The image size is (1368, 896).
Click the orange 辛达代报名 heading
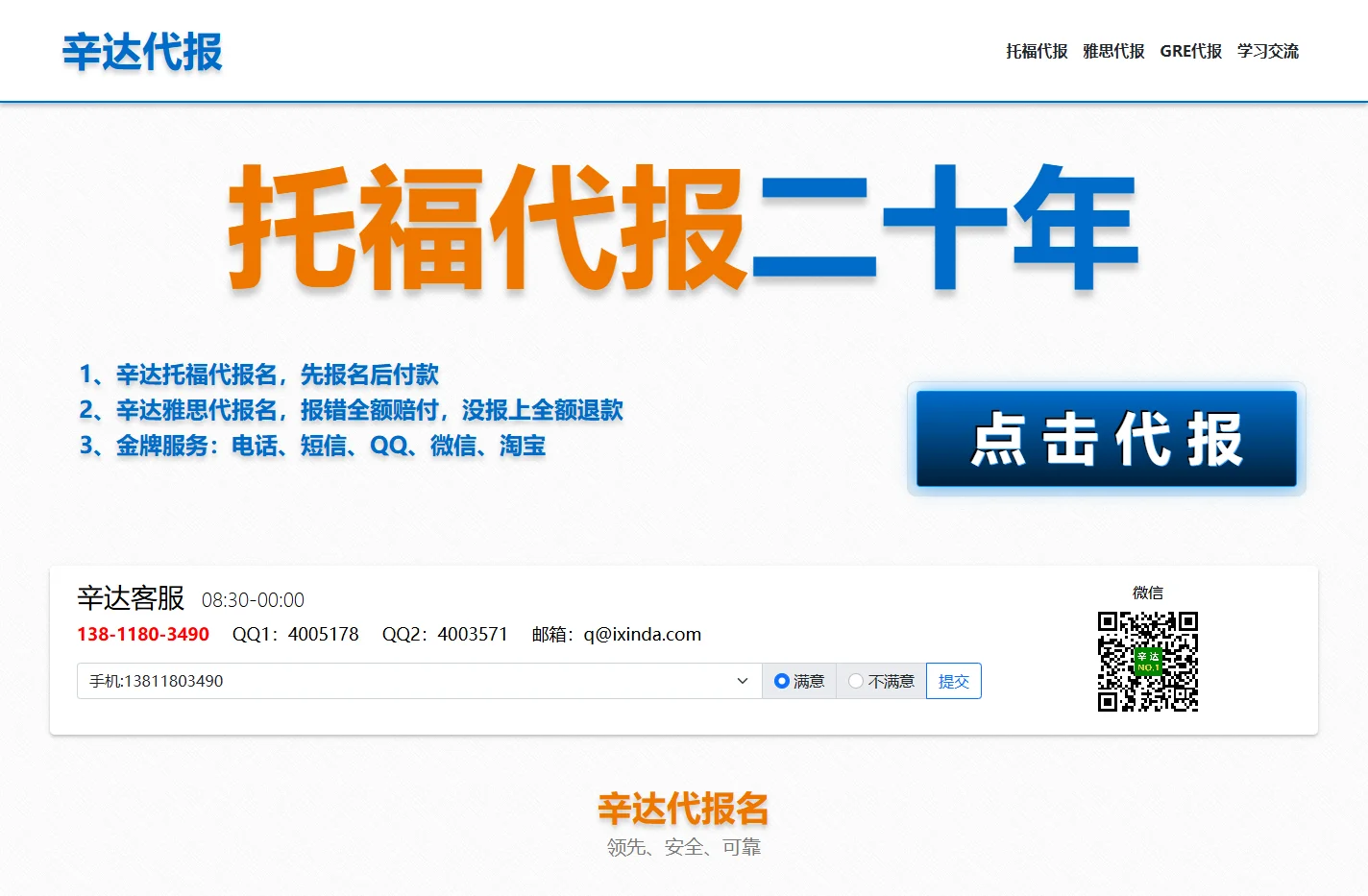[x=683, y=810]
